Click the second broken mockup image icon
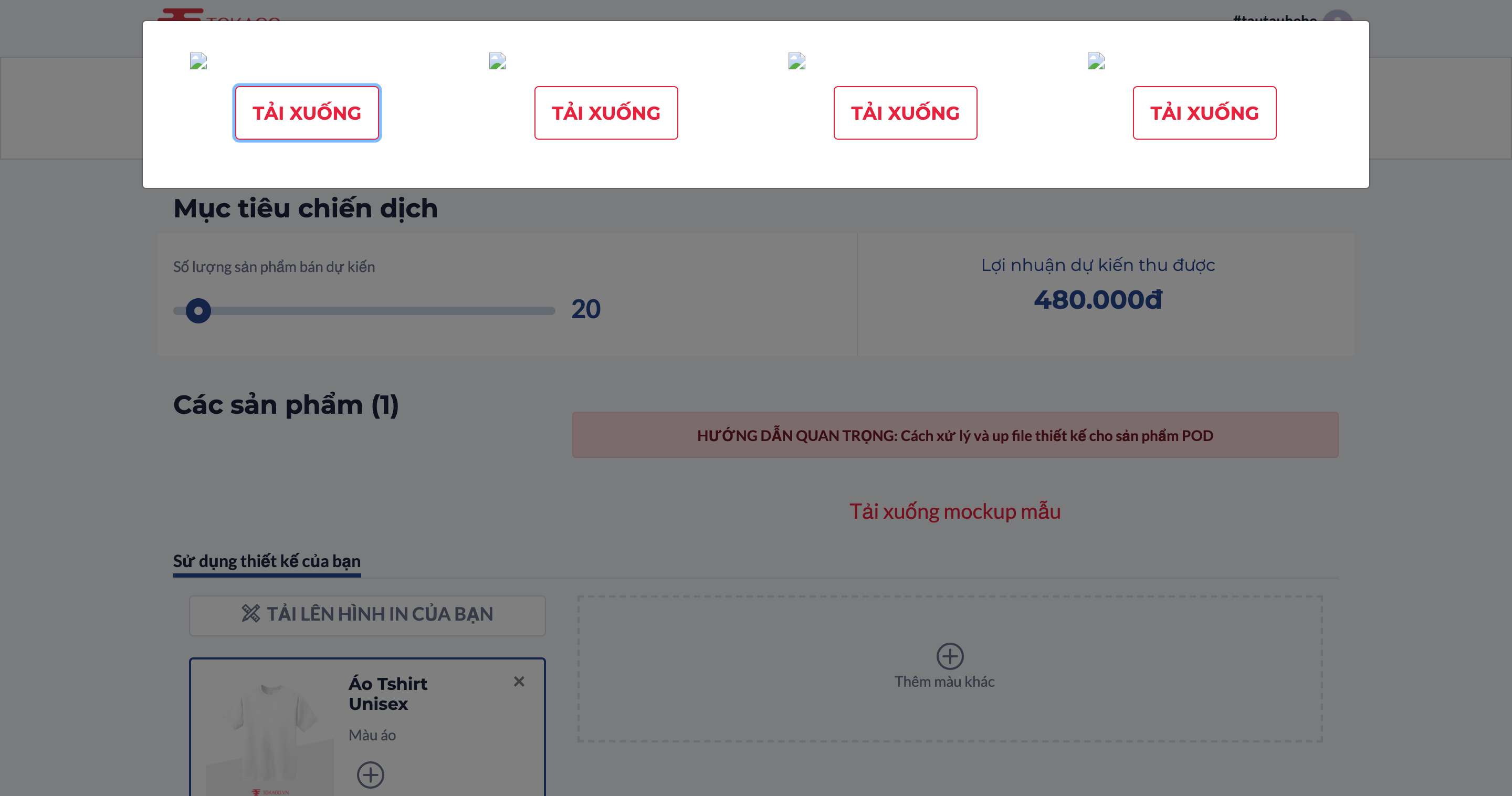The image size is (1512, 796). [498, 61]
